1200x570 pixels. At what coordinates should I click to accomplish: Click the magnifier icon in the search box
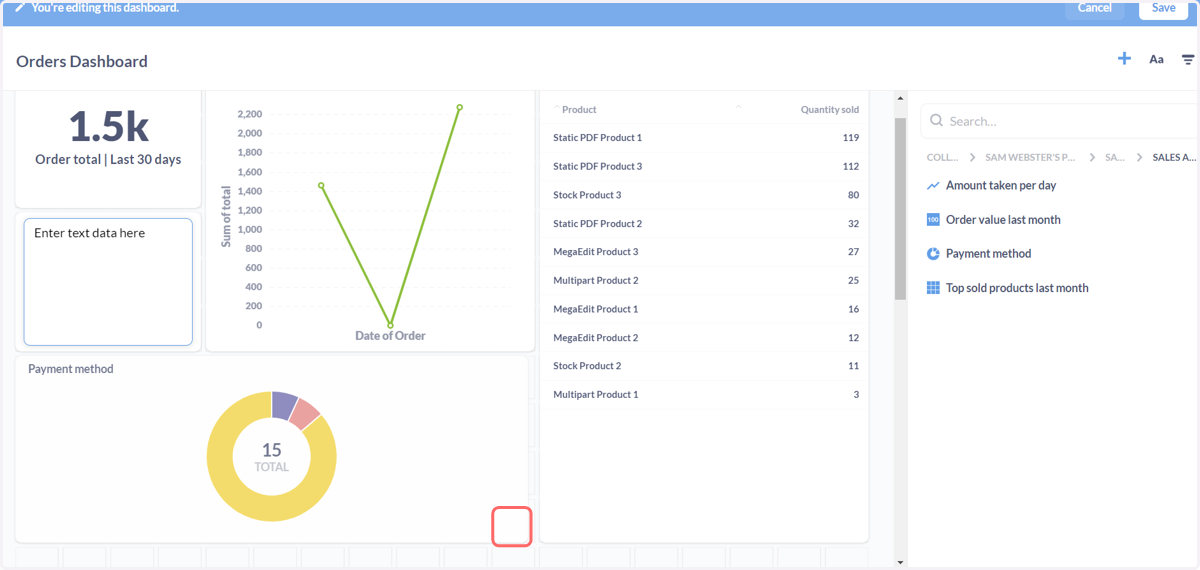(937, 121)
